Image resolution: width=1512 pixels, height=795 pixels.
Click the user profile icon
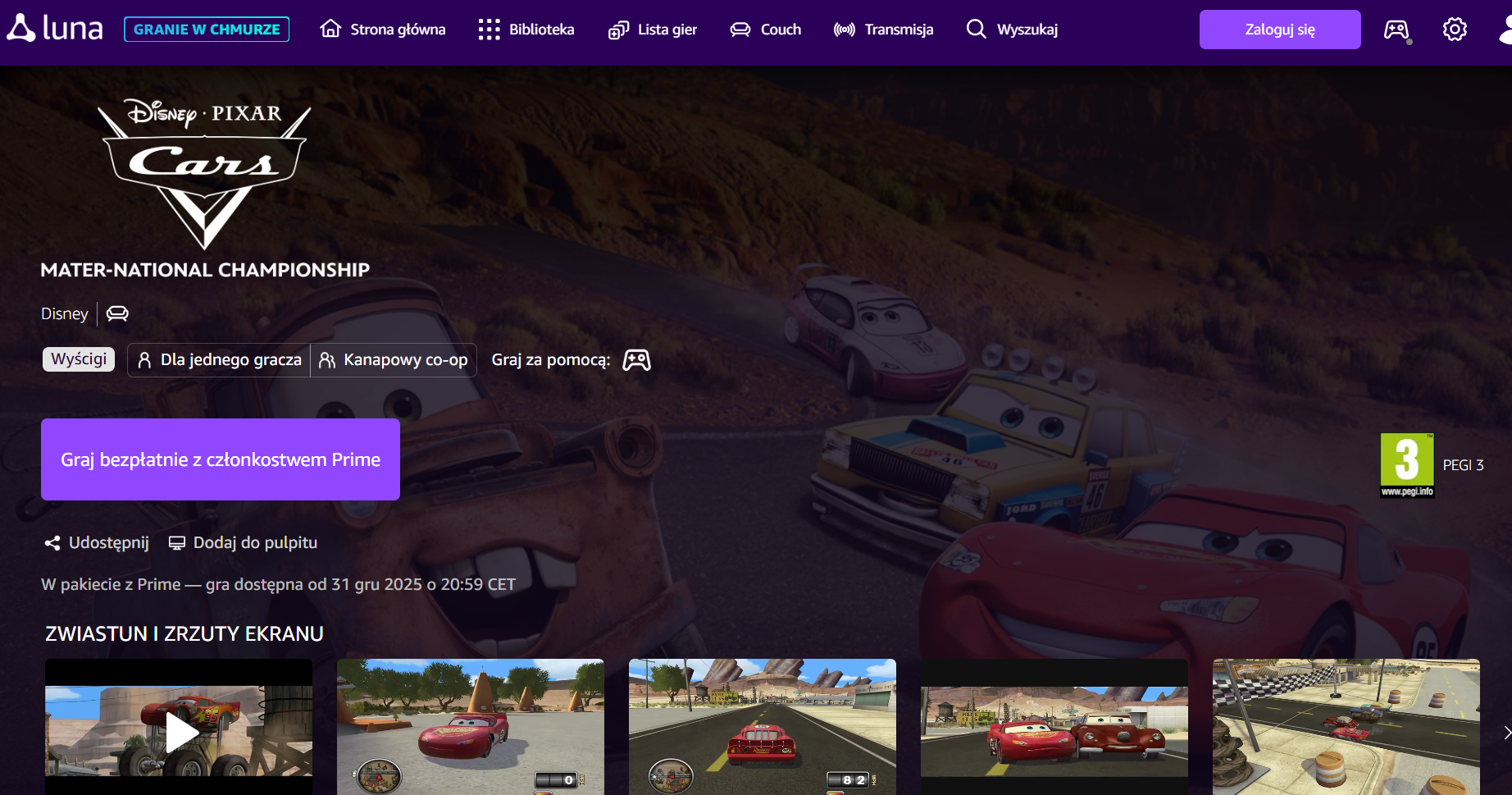coord(1505,30)
